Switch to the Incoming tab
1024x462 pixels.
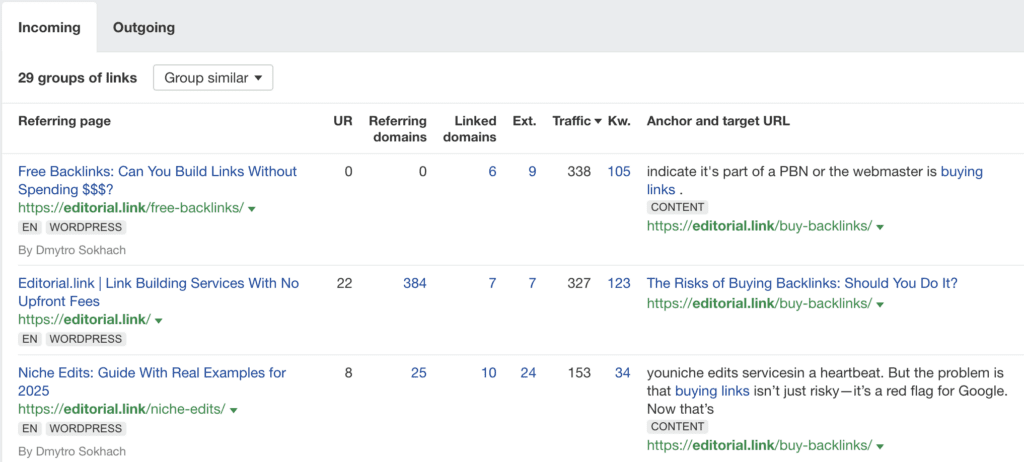(x=49, y=27)
